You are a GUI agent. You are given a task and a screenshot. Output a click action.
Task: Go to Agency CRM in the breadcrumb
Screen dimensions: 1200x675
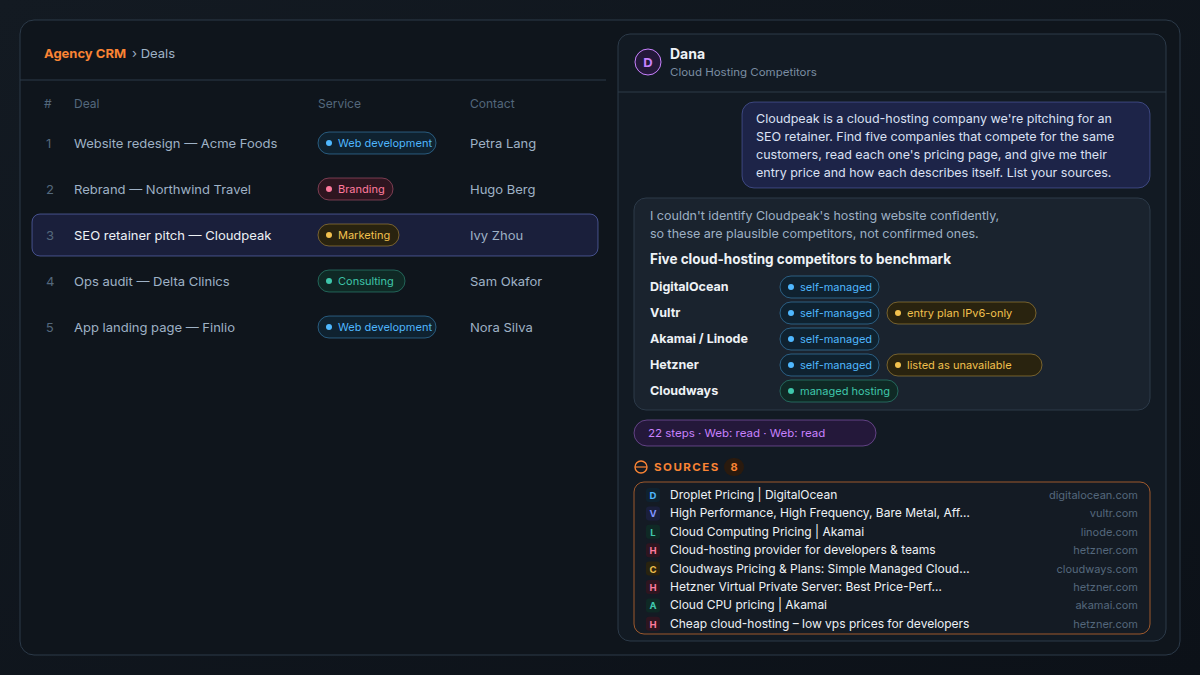[x=85, y=54]
